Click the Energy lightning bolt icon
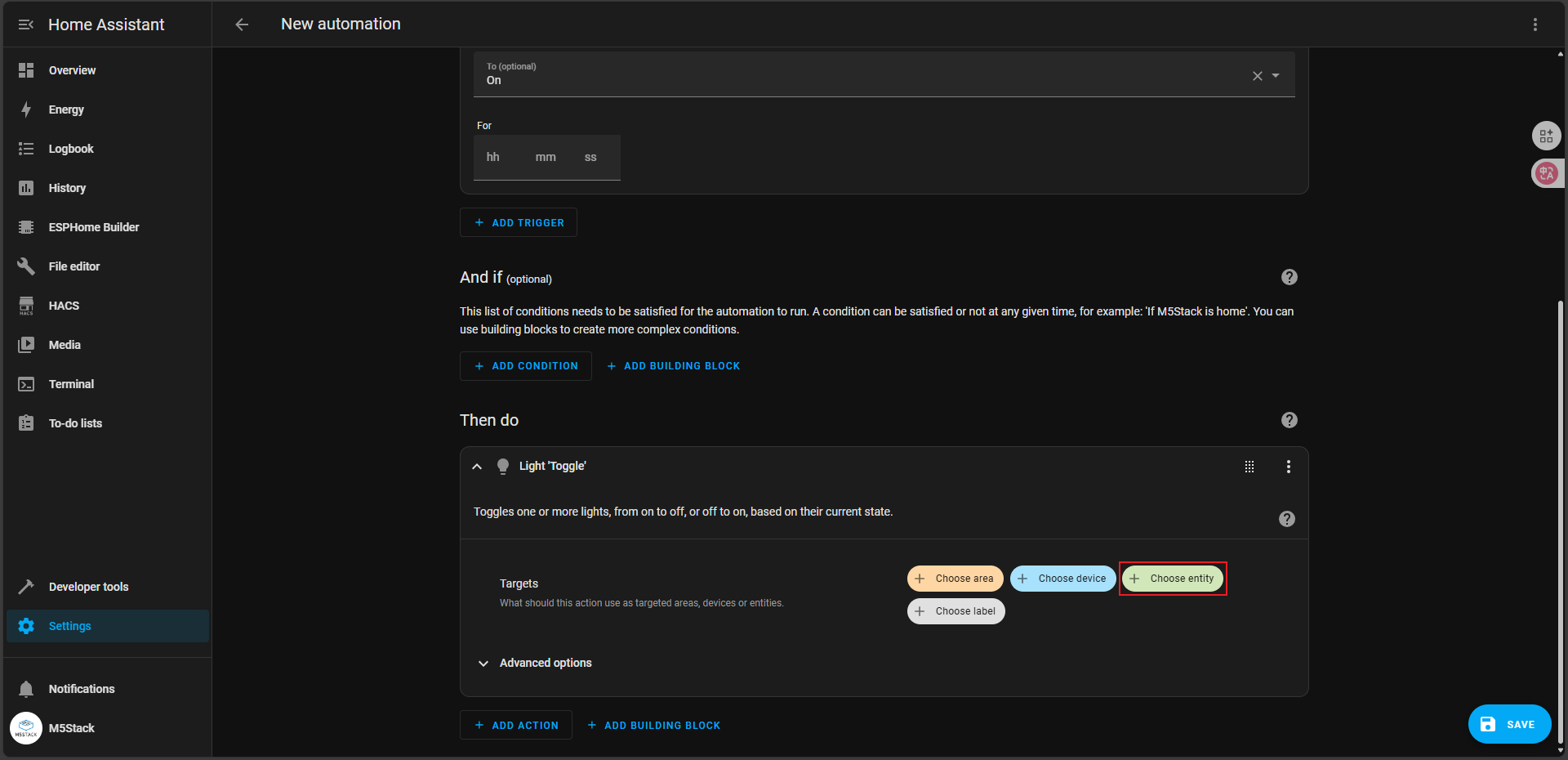The image size is (1568, 760). [26, 110]
